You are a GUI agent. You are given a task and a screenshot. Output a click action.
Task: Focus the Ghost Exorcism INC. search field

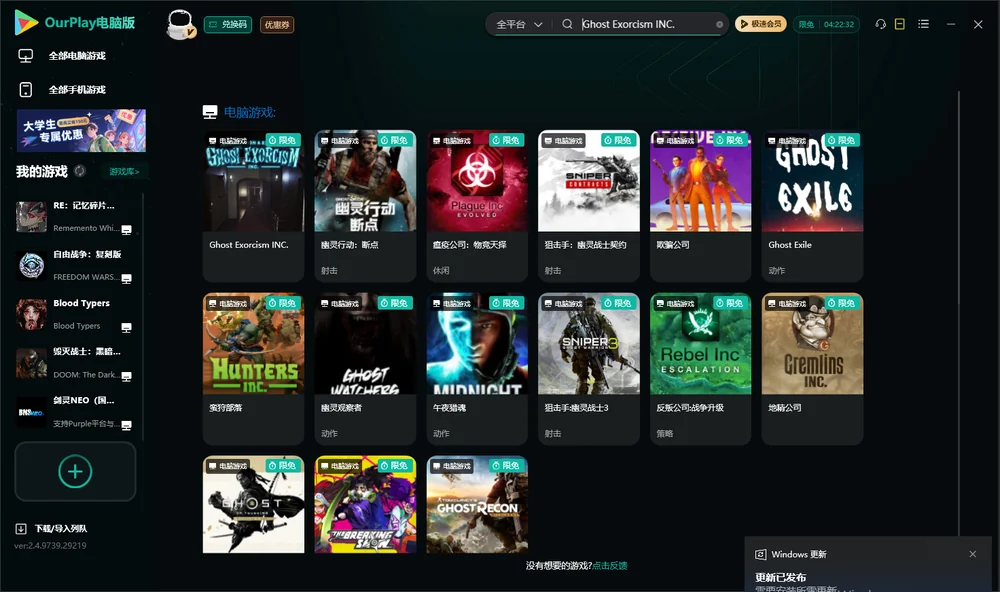tap(646, 24)
